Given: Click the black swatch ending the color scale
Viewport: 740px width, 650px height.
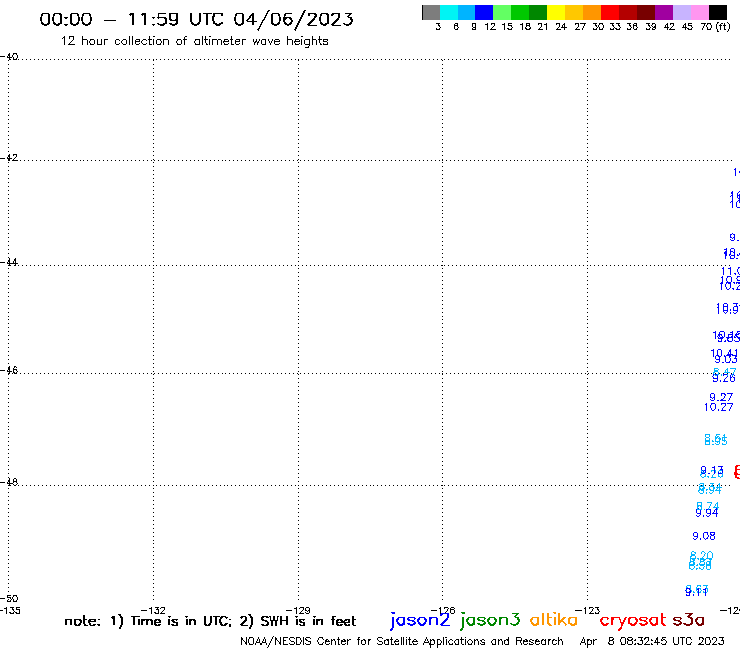Looking at the screenshot, I should (x=718, y=12).
